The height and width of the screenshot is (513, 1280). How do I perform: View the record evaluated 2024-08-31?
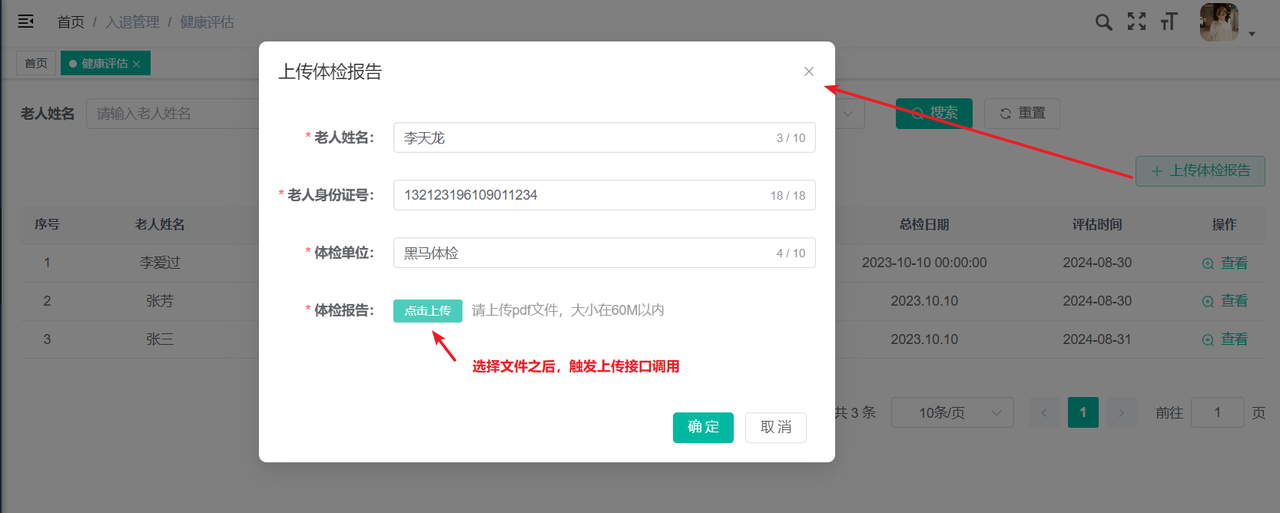coord(1225,339)
